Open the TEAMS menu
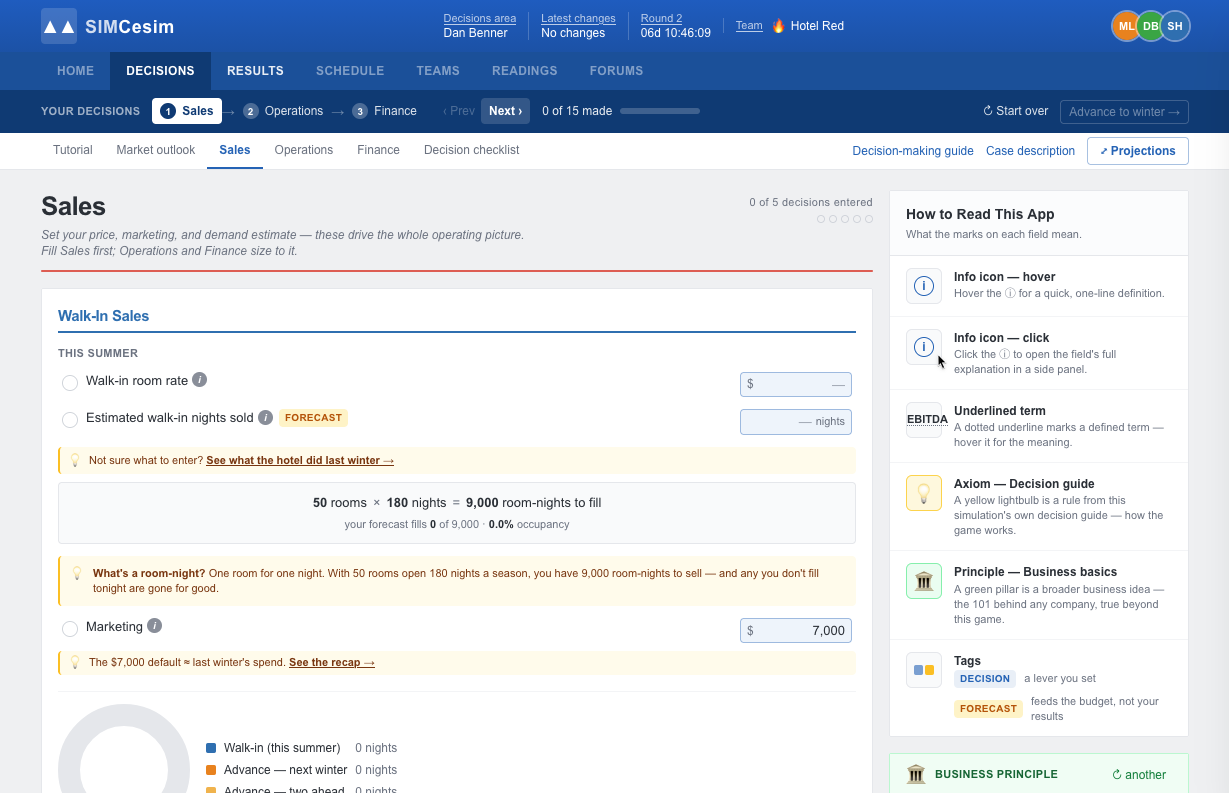The image size is (1229, 793). pyautogui.click(x=438, y=71)
